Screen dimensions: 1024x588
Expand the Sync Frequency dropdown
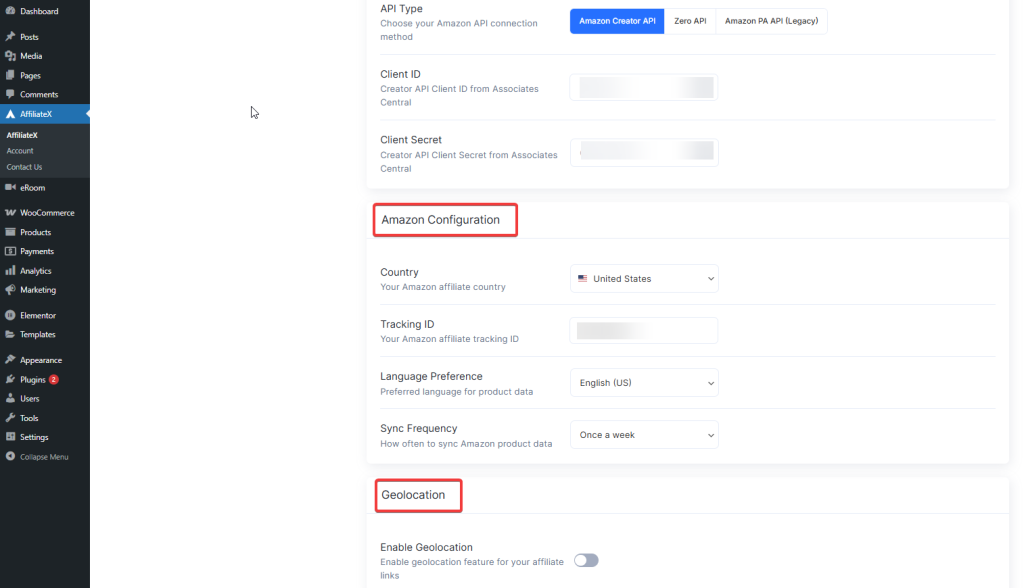644,434
